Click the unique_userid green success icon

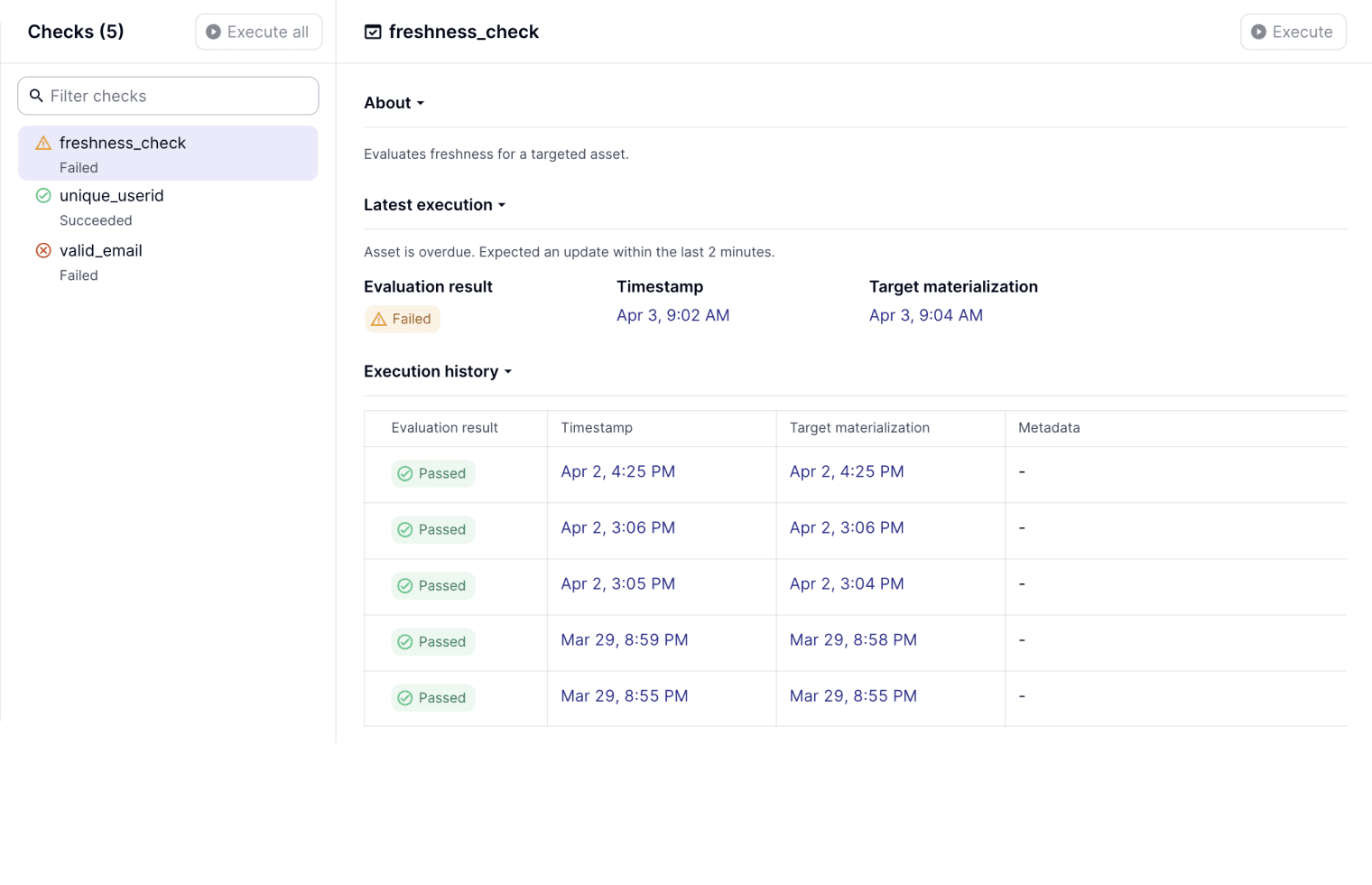pos(43,196)
